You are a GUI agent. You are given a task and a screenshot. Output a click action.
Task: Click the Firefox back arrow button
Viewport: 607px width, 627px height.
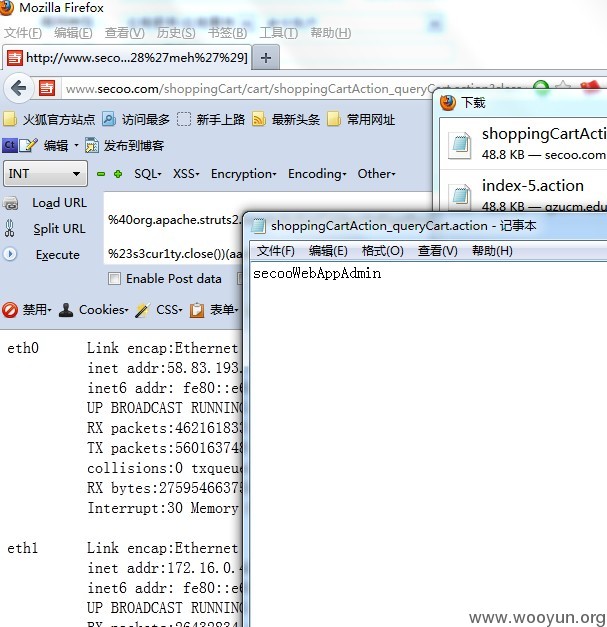[x=18, y=88]
